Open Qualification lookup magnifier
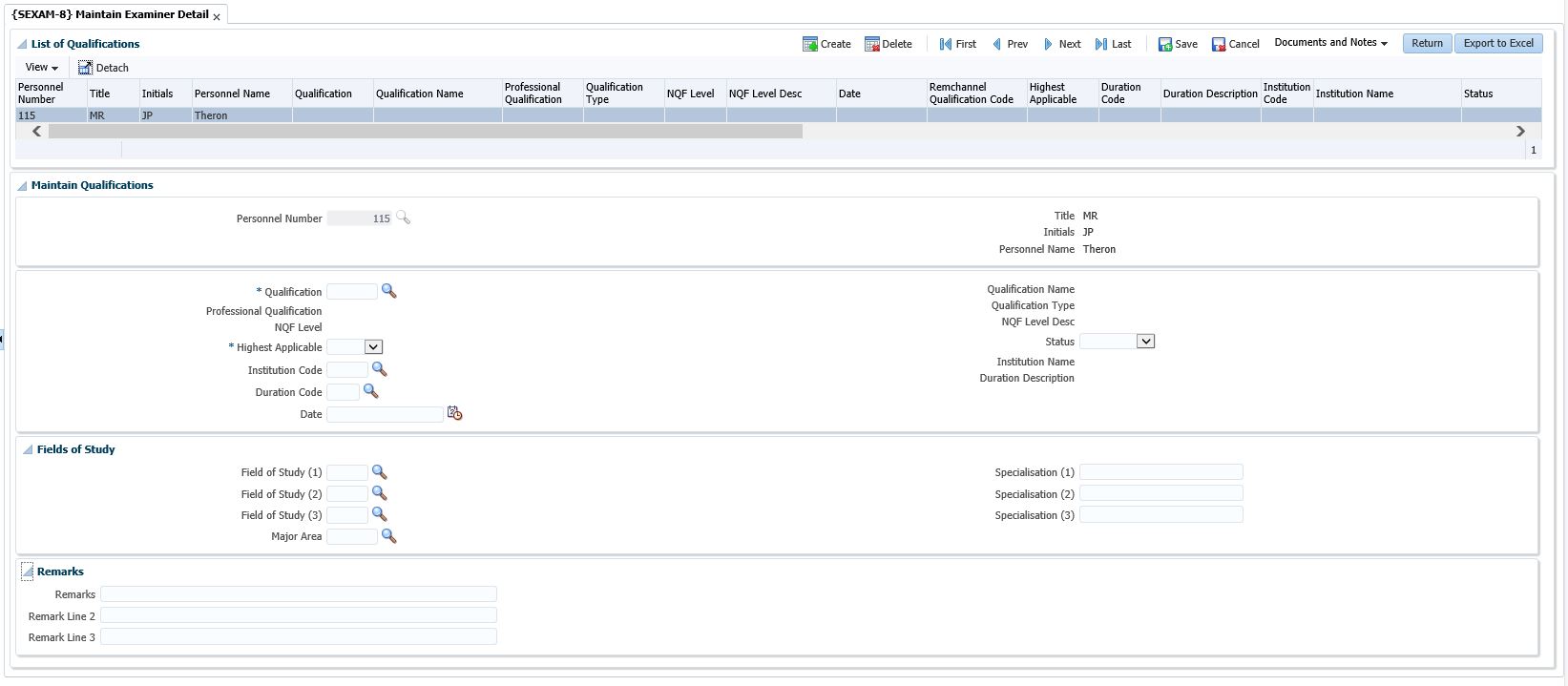This screenshot has width=1568, height=686. click(x=388, y=291)
